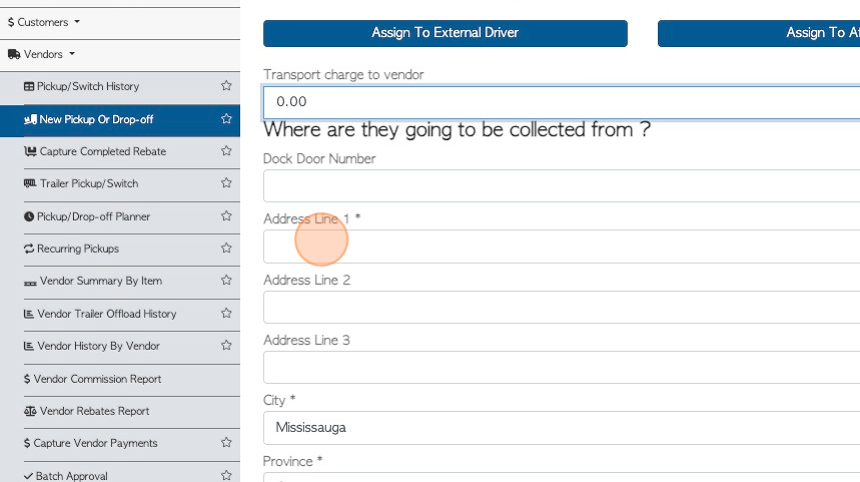This screenshot has width=860, height=482.
Task: Favorite Pickup/Switch History with its star
Action: [226, 86]
